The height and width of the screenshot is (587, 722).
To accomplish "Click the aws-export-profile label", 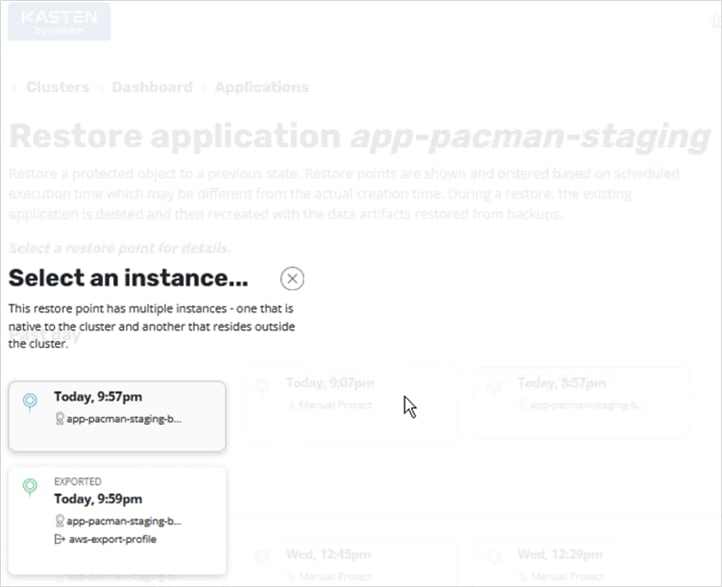I will 113,539.
